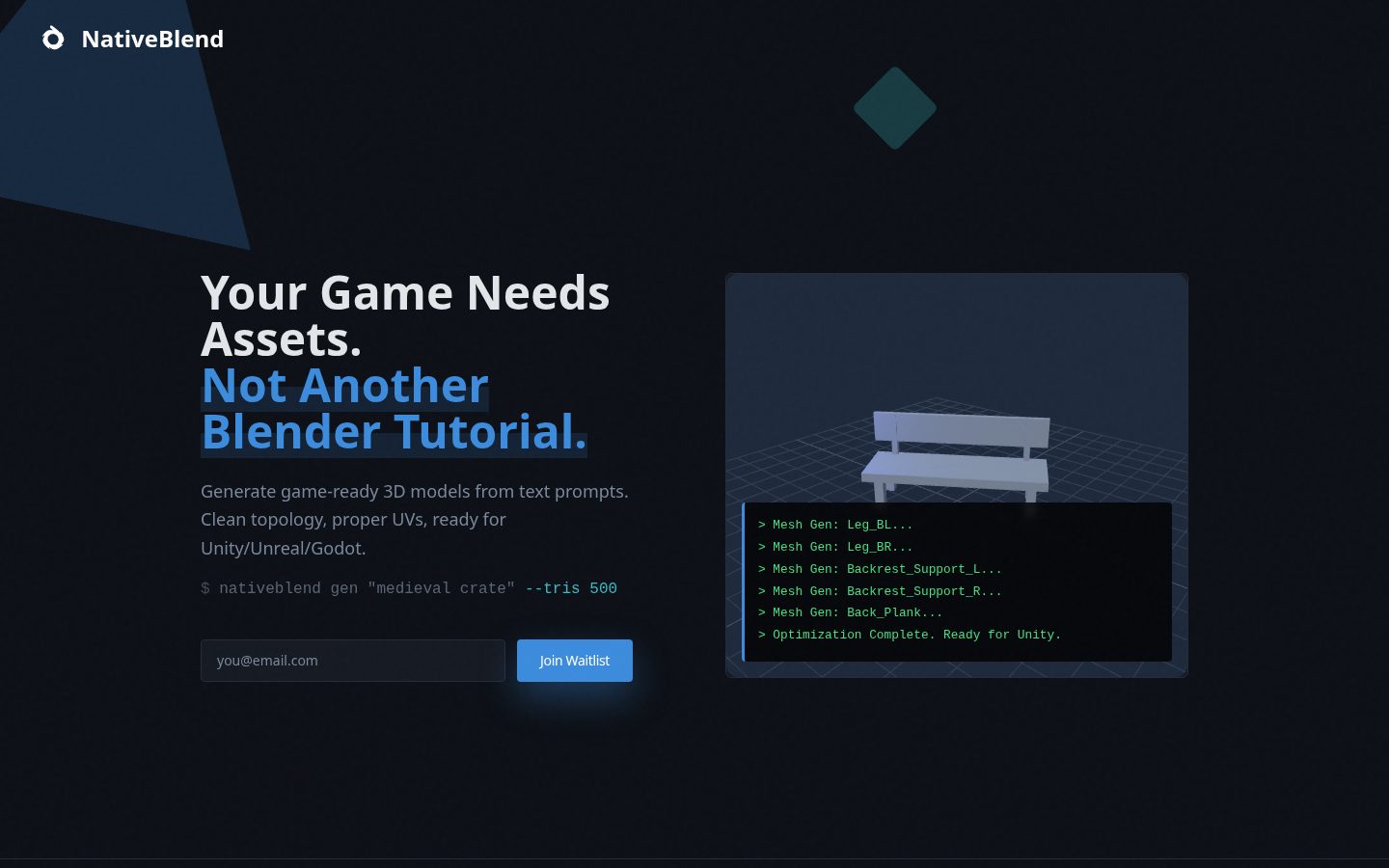Click the Join Waitlist button
Image resolution: width=1389 pixels, height=868 pixels.
[575, 661]
